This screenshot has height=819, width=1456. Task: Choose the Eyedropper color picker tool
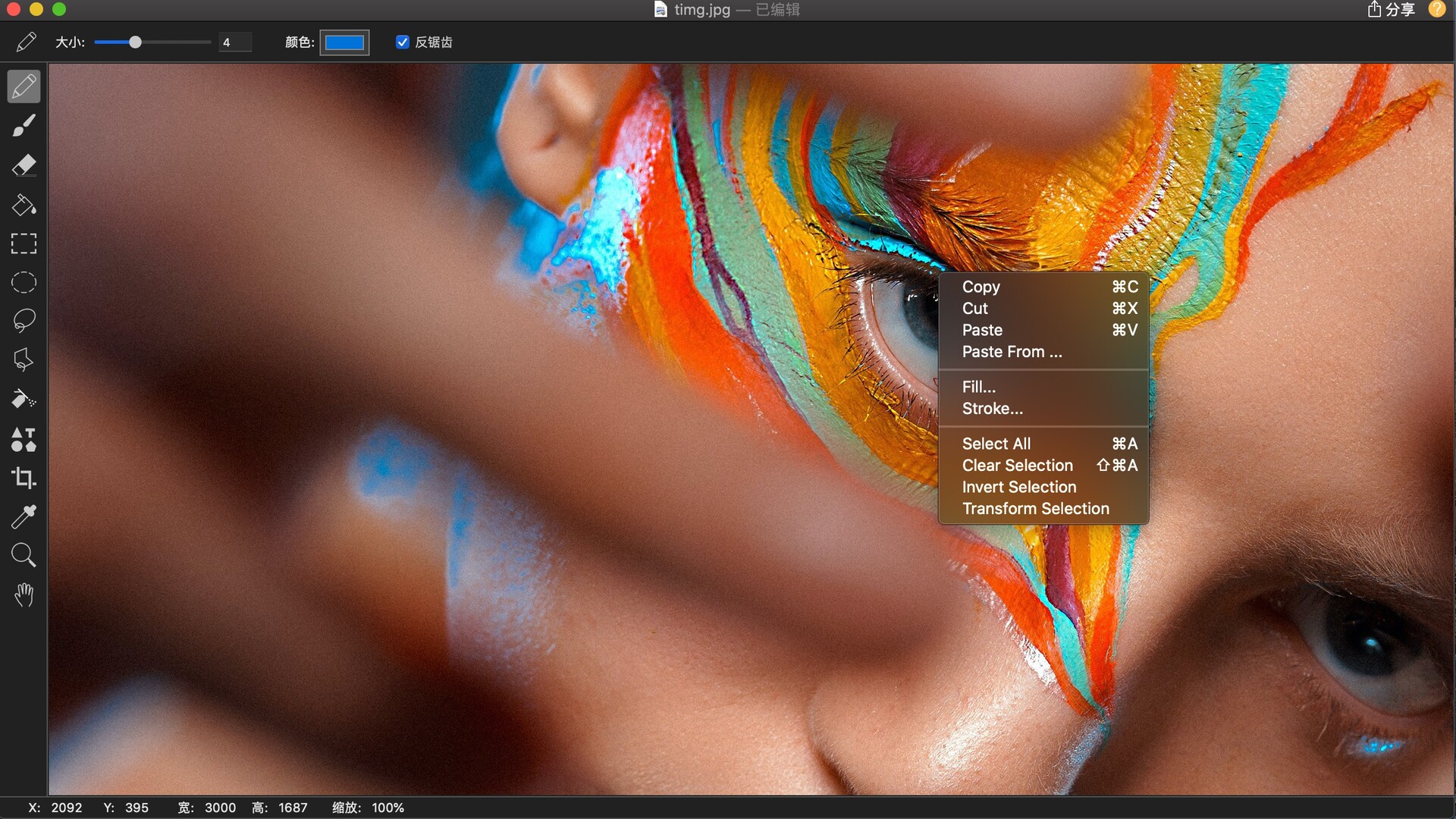point(24,517)
